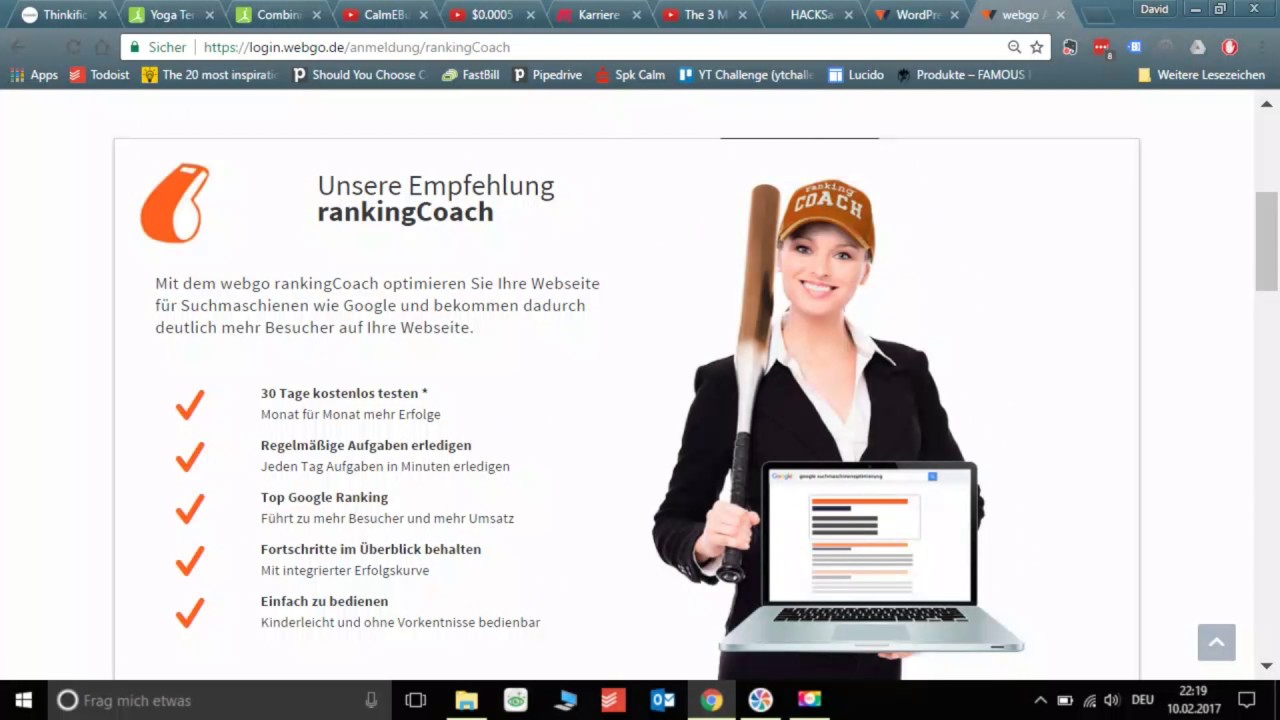Screen dimensions: 1280x720
Task: Click the scroll-to-top arrow button
Action: pos(1217,642)
